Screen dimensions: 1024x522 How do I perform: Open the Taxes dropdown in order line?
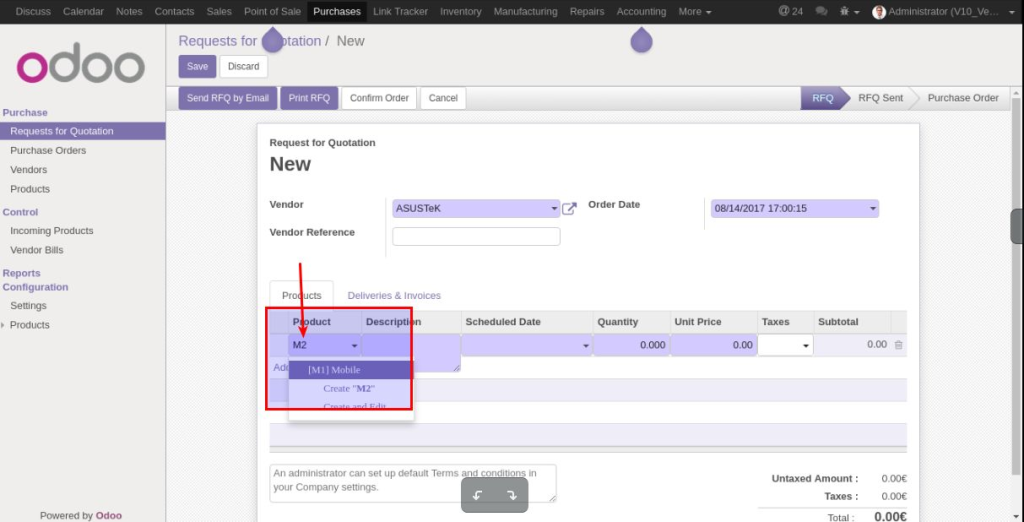[805, 346]
